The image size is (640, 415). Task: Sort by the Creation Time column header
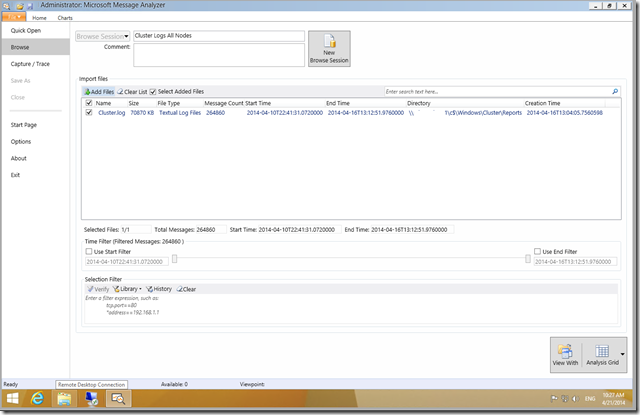[542, 103]
